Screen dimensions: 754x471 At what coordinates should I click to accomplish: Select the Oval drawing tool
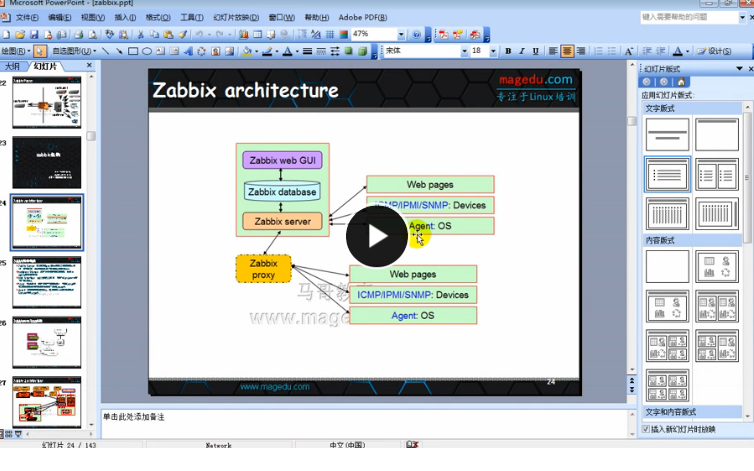click(x=147, y=51)
